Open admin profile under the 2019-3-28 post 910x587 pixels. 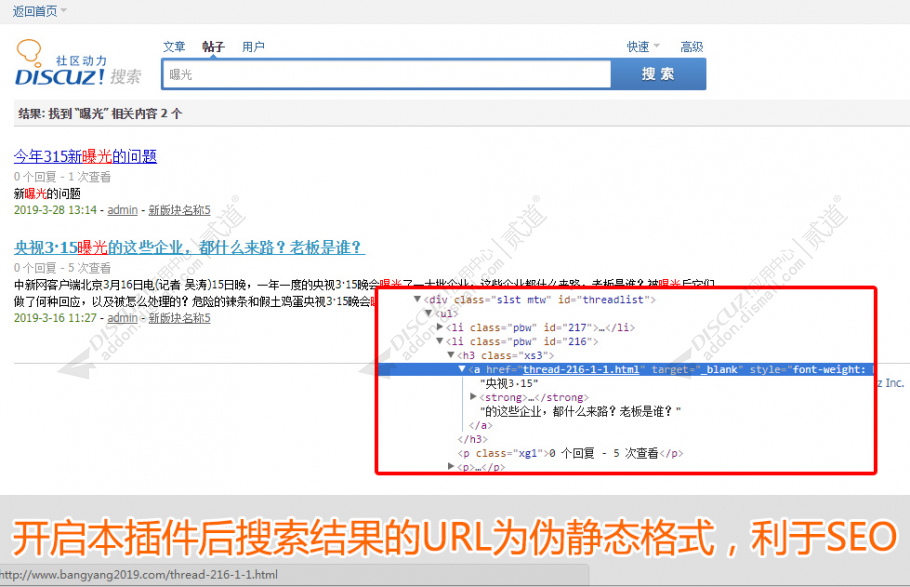point(122,210)
